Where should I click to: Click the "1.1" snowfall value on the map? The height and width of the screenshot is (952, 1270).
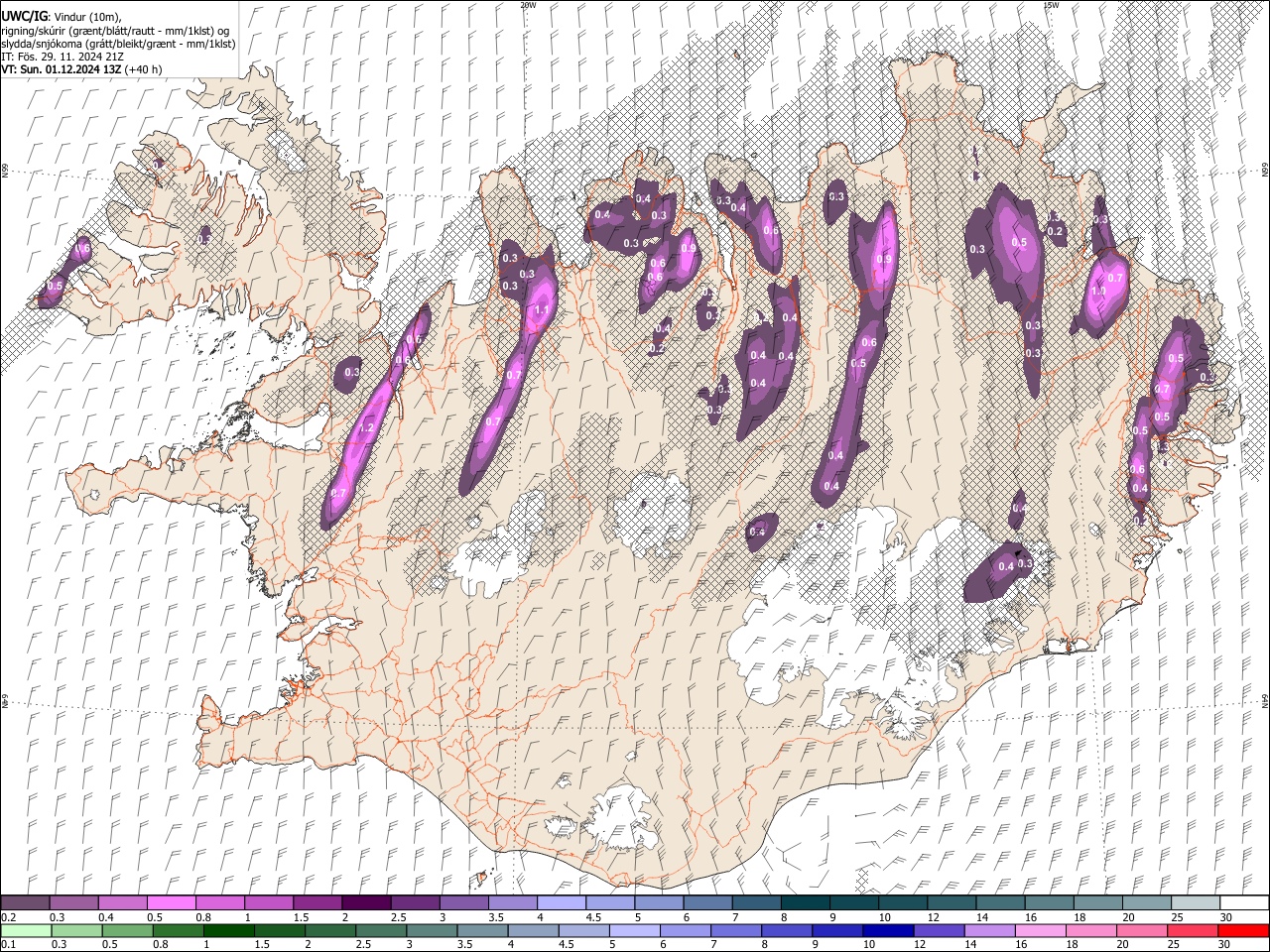[x=542, y=310]
